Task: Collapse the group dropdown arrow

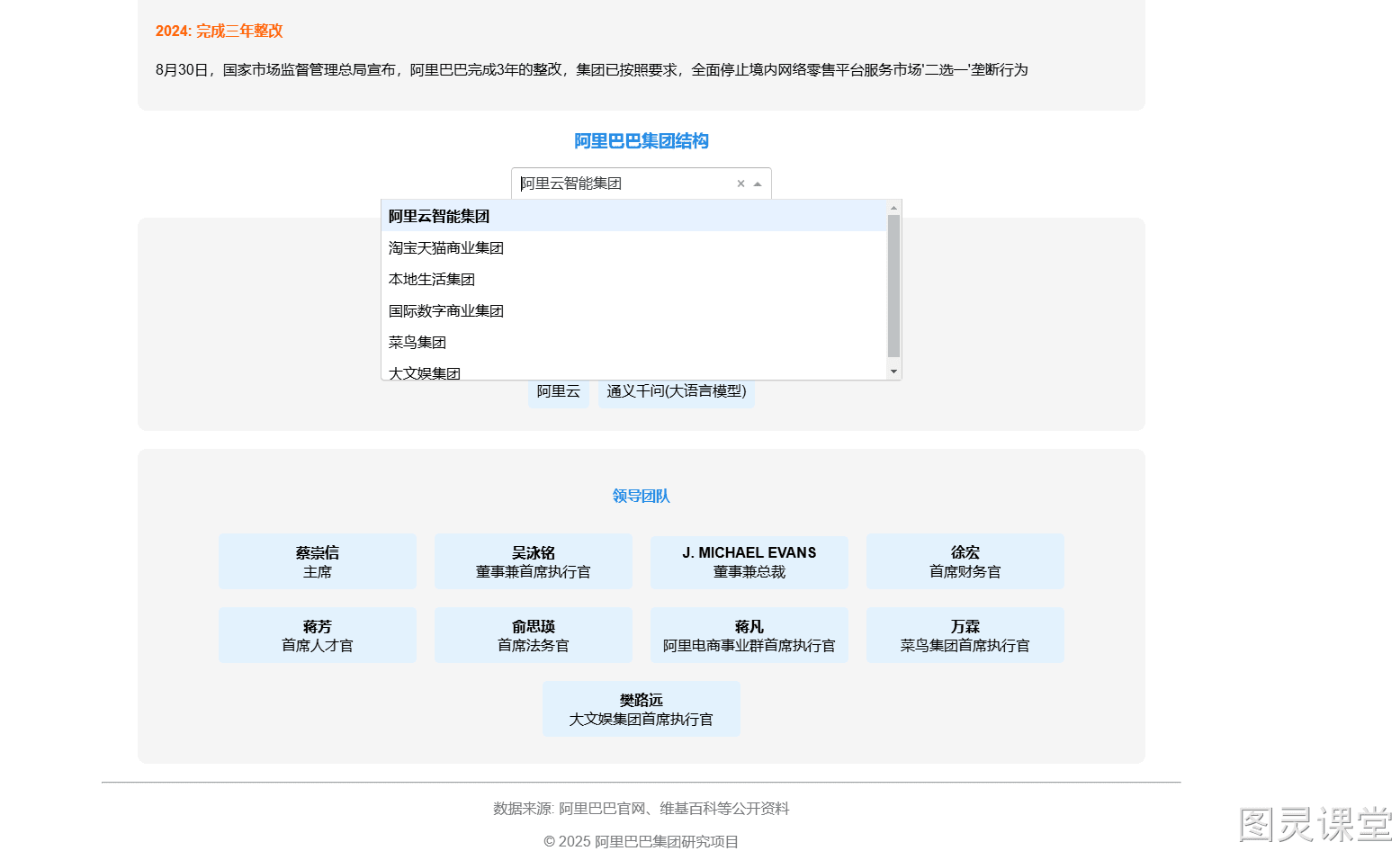Action: point(758,184)
